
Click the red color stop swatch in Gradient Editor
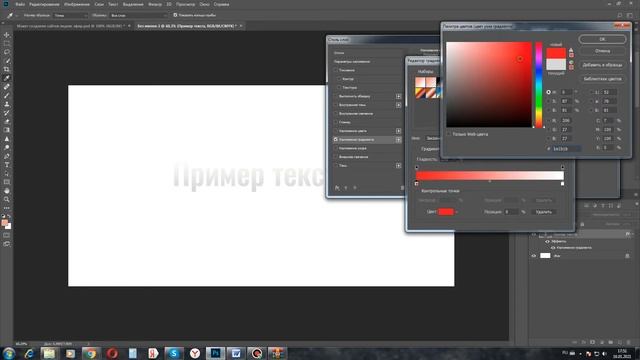click(x=446, y=212)
